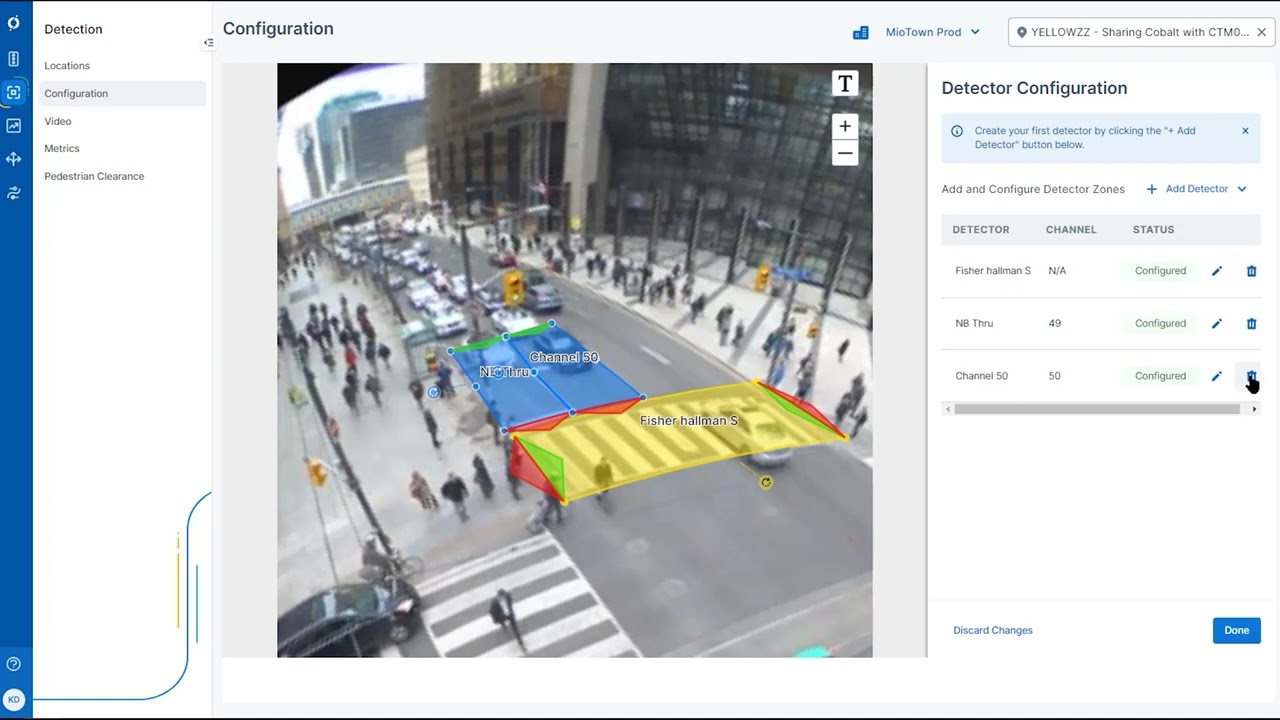
Task: Click the location pin icon in search box
Action: pos(1022,32)
